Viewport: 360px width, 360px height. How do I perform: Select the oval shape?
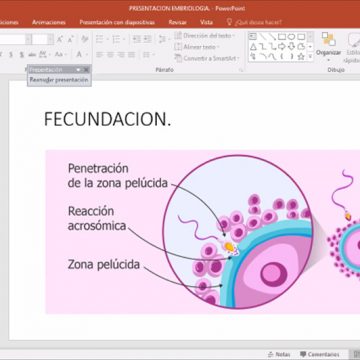click(x=292, y=36)
